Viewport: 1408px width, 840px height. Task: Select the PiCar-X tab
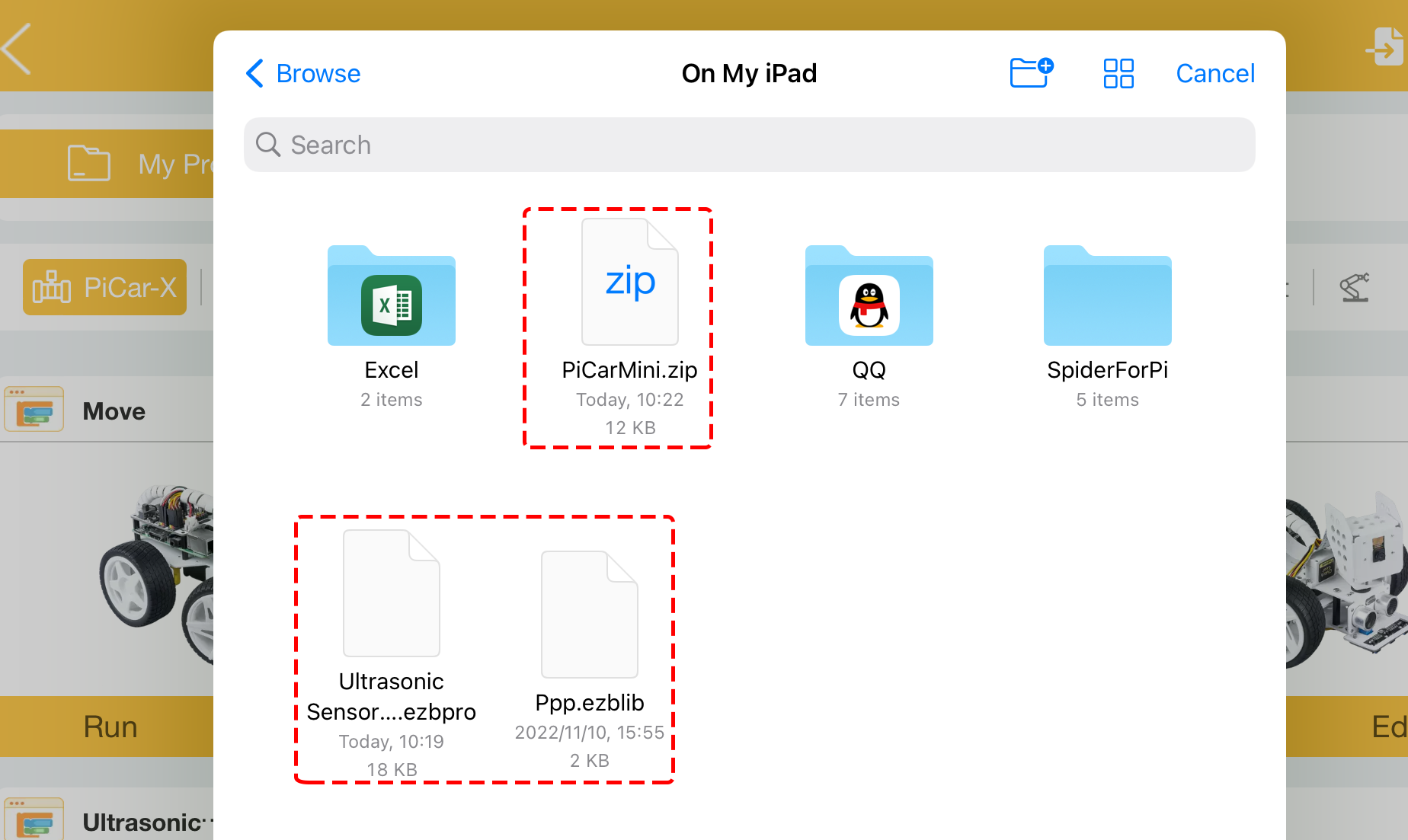104,287
